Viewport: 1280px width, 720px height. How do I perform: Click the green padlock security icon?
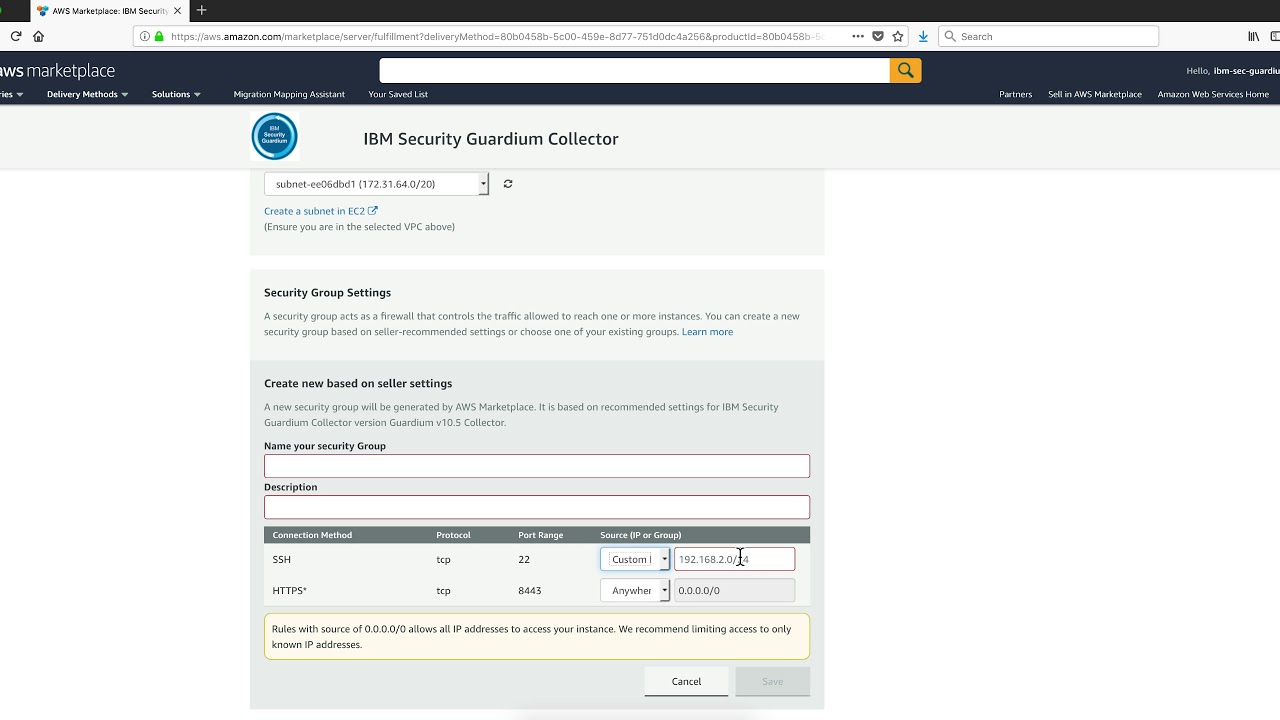pos(159,36)
